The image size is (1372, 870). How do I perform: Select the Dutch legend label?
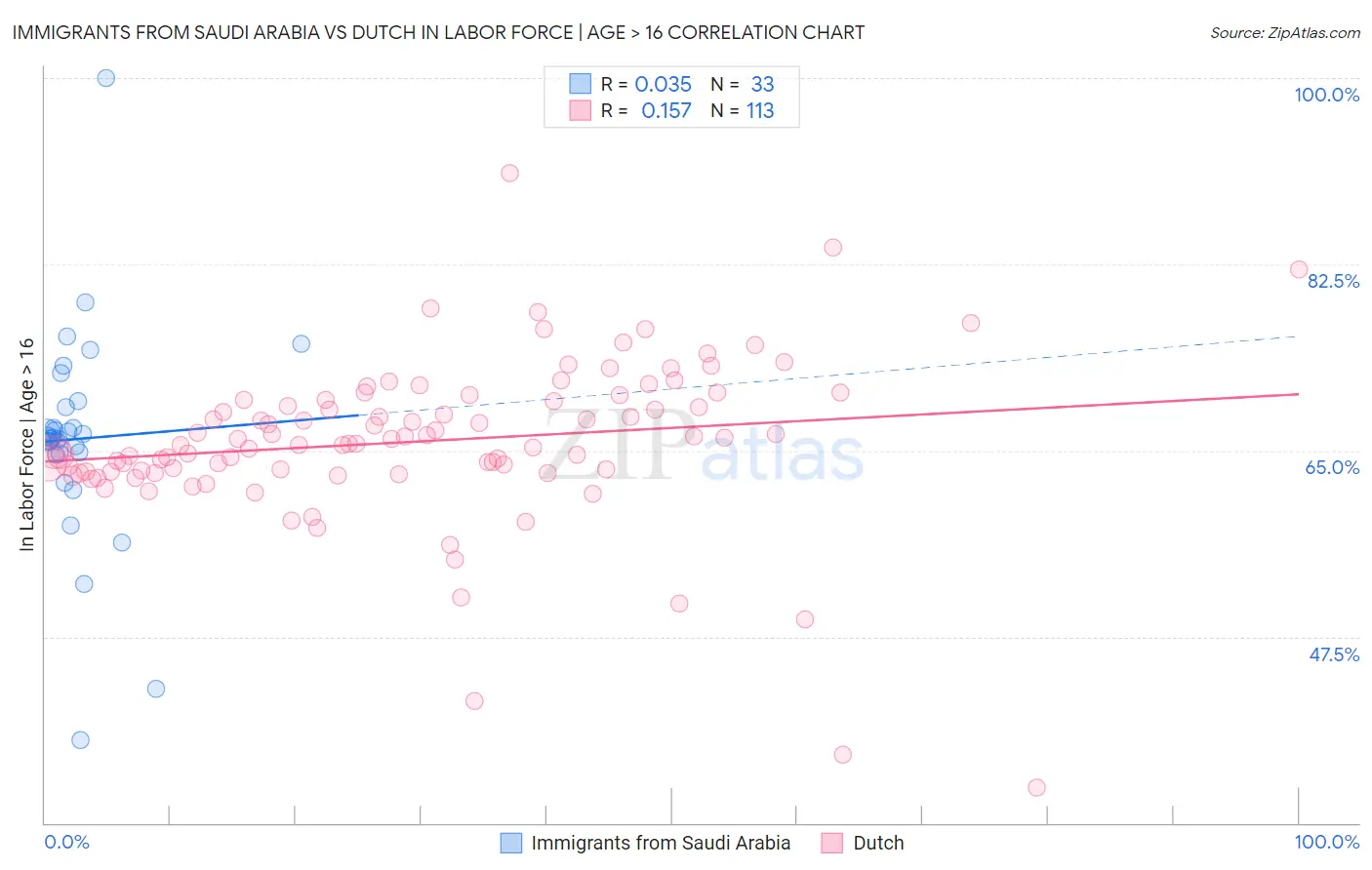(x=878, y=843)
